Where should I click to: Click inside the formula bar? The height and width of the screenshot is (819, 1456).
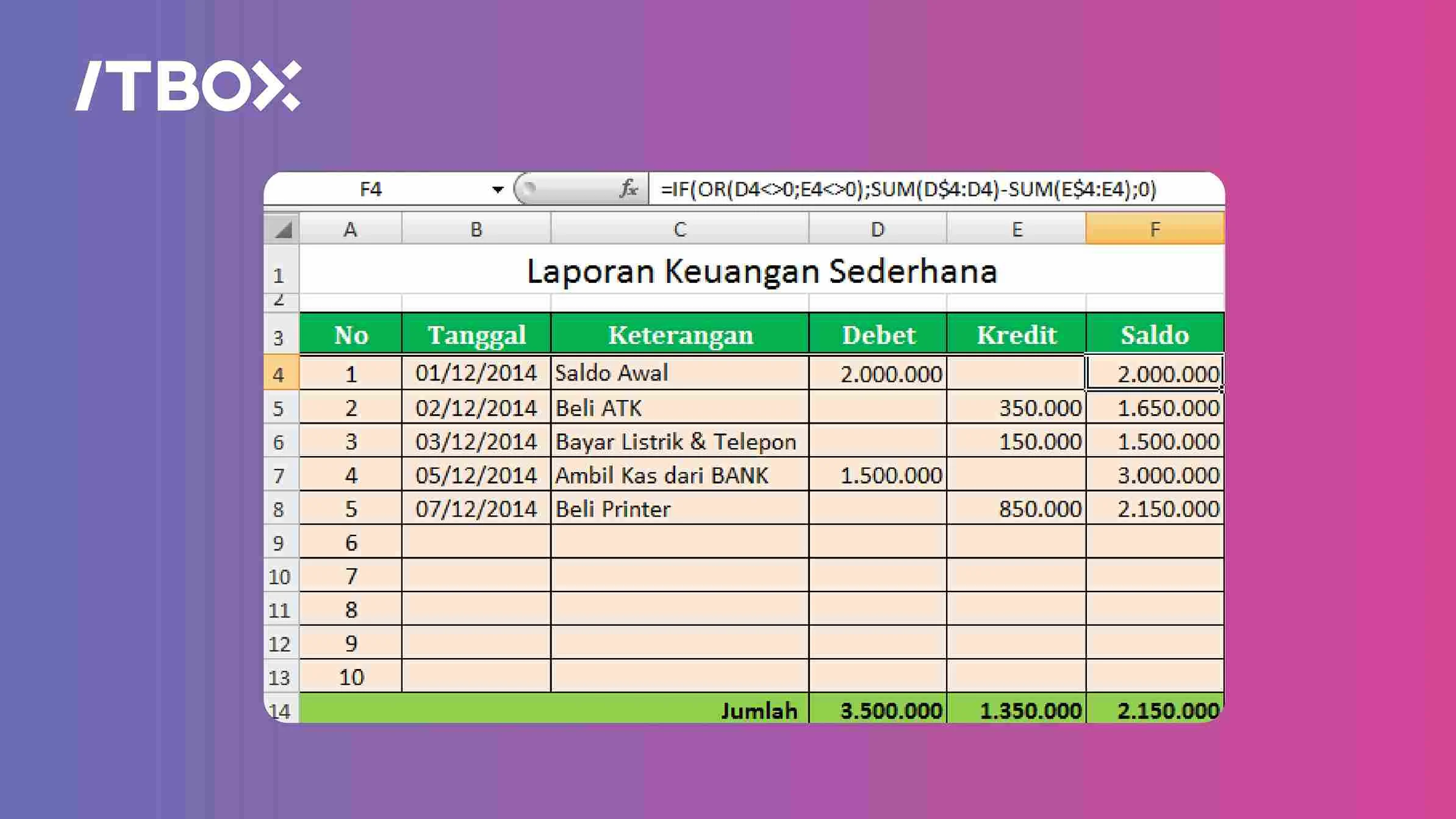915,190
